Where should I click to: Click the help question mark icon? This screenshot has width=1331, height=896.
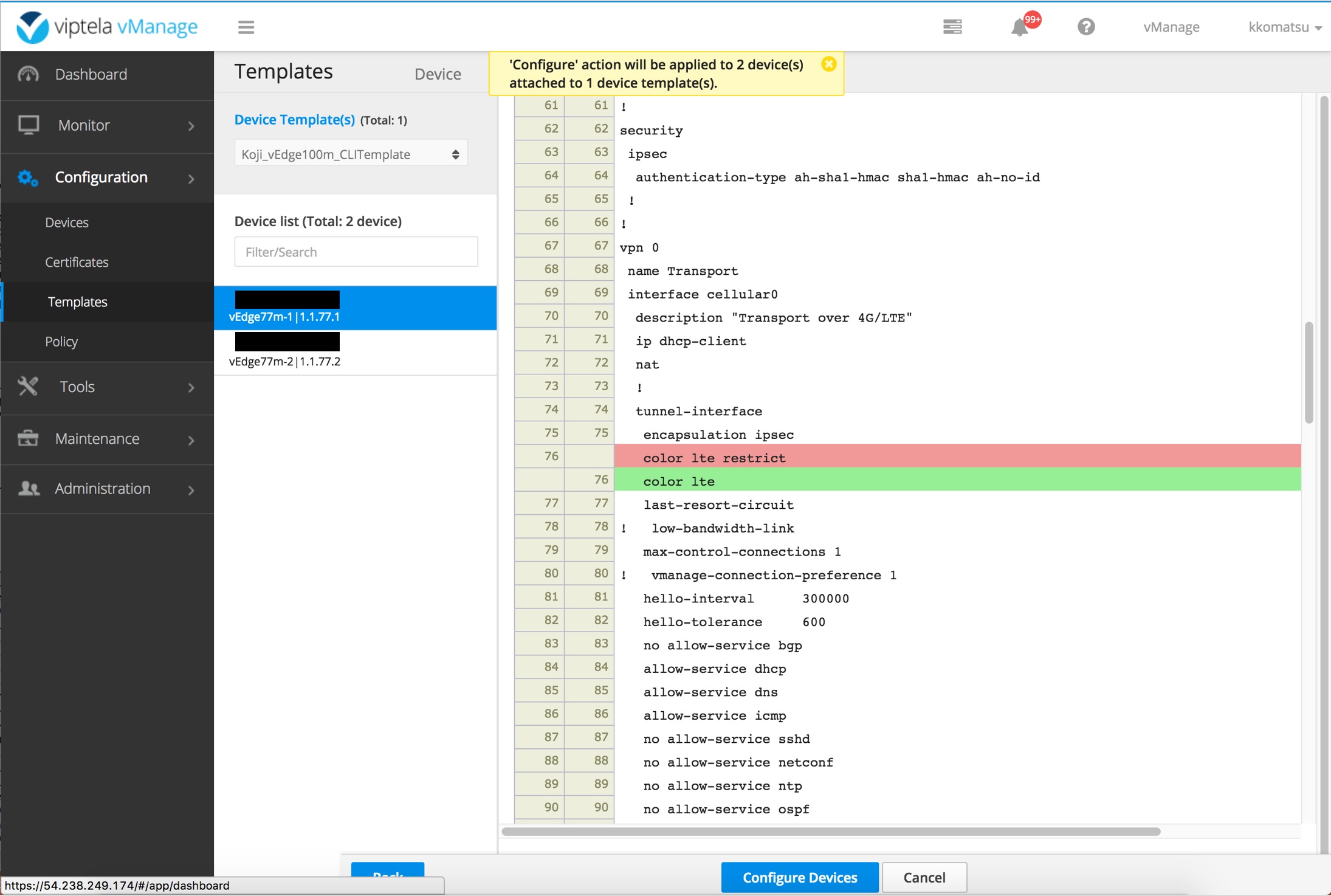(x=1087, y=27)
